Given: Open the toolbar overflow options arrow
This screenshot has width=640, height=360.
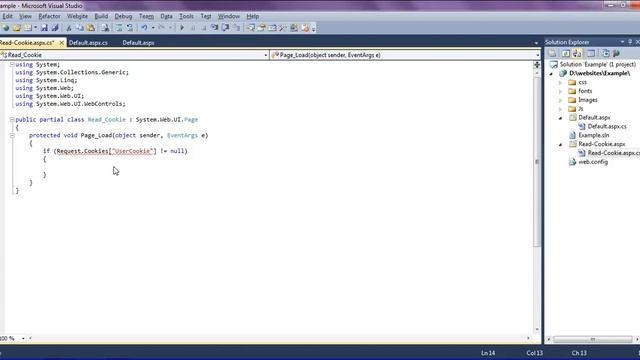Looking at the screenshot, I should [313, 29].
